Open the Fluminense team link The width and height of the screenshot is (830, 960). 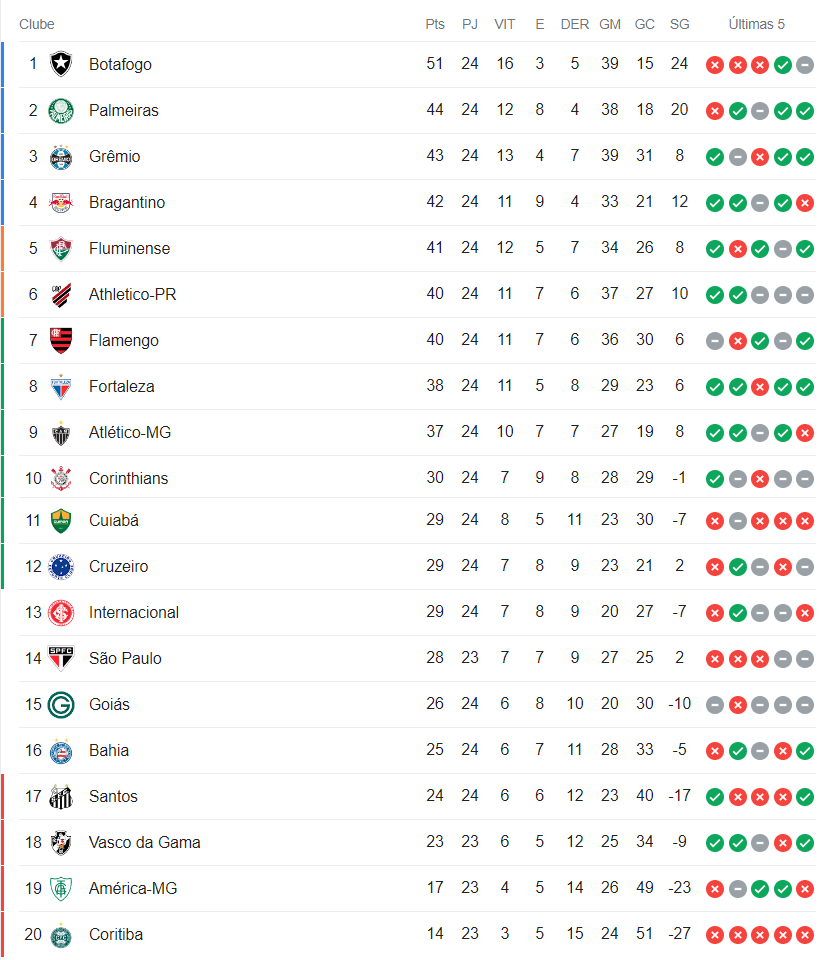(x=129, y=248)
